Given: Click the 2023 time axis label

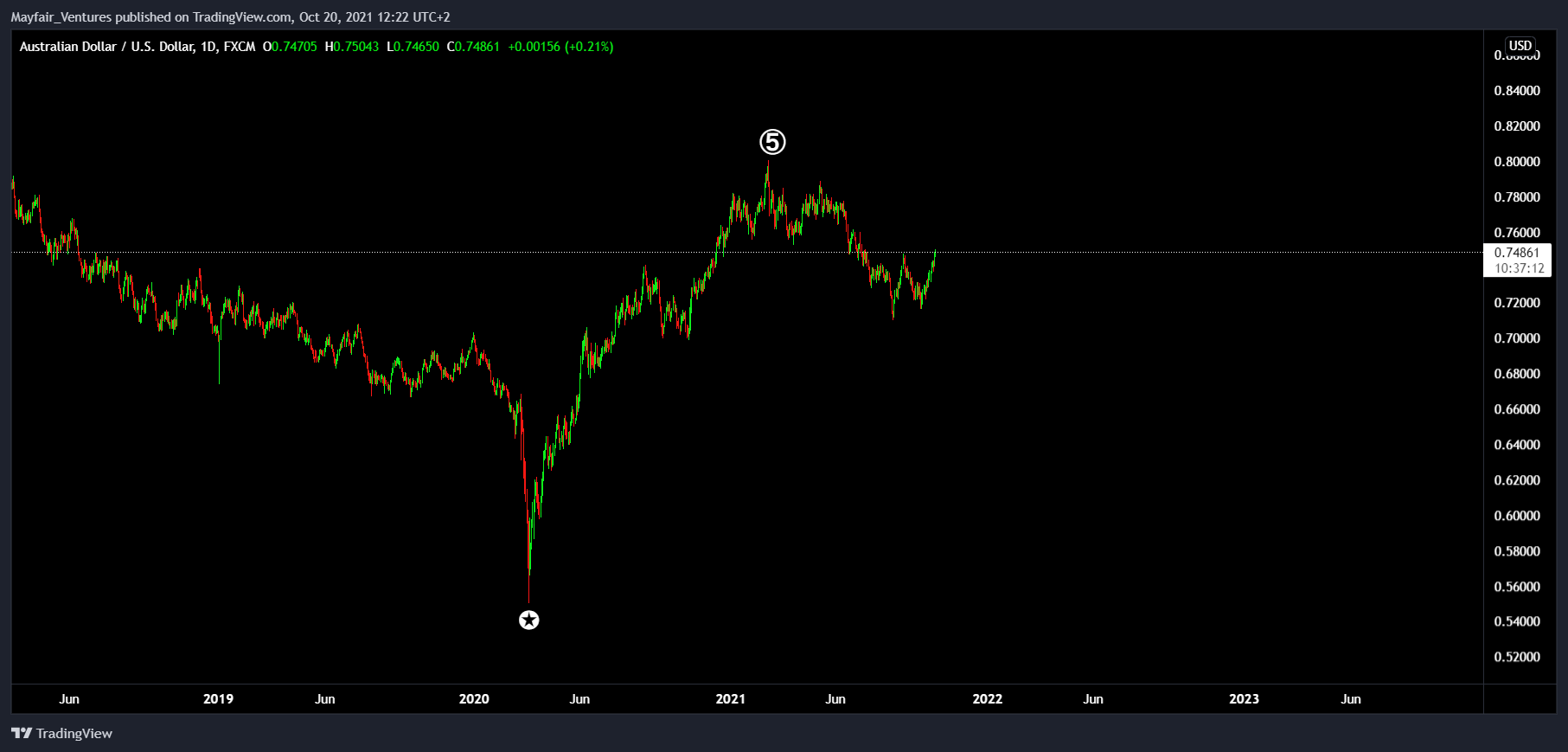Looking at the screenshot, I should point(1244,699).
